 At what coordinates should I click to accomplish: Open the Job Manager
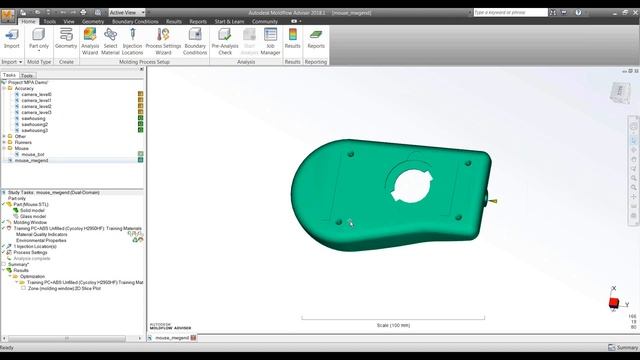coord(270,41)
